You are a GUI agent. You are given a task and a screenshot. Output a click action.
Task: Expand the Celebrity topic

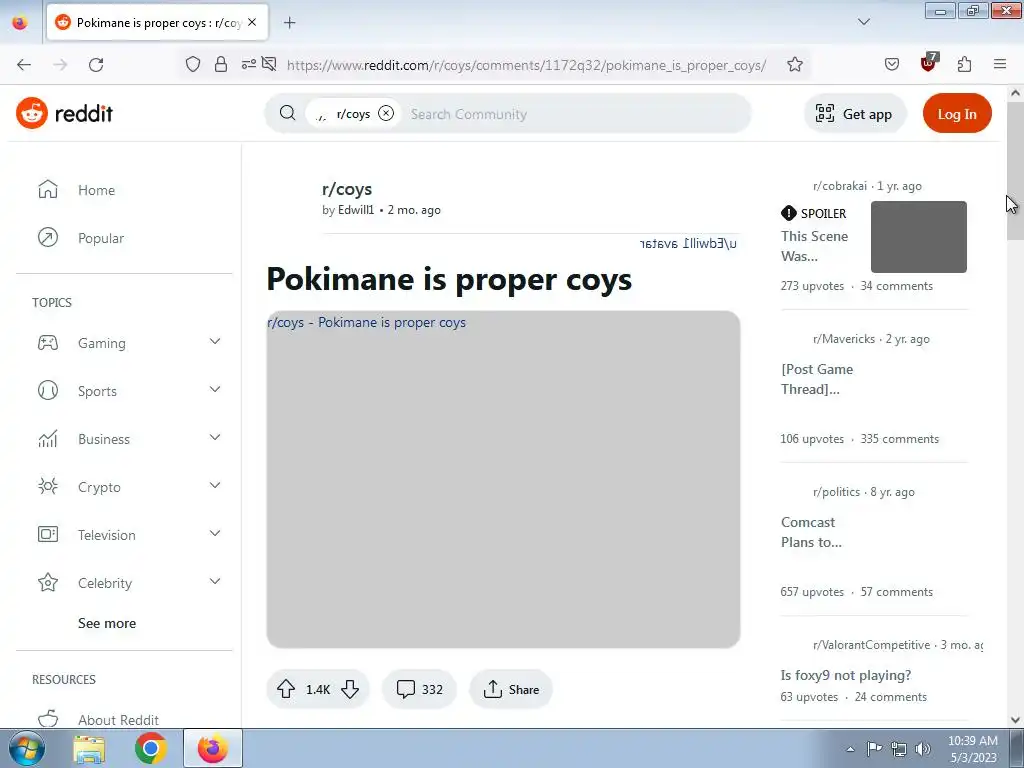pos(215,582)
